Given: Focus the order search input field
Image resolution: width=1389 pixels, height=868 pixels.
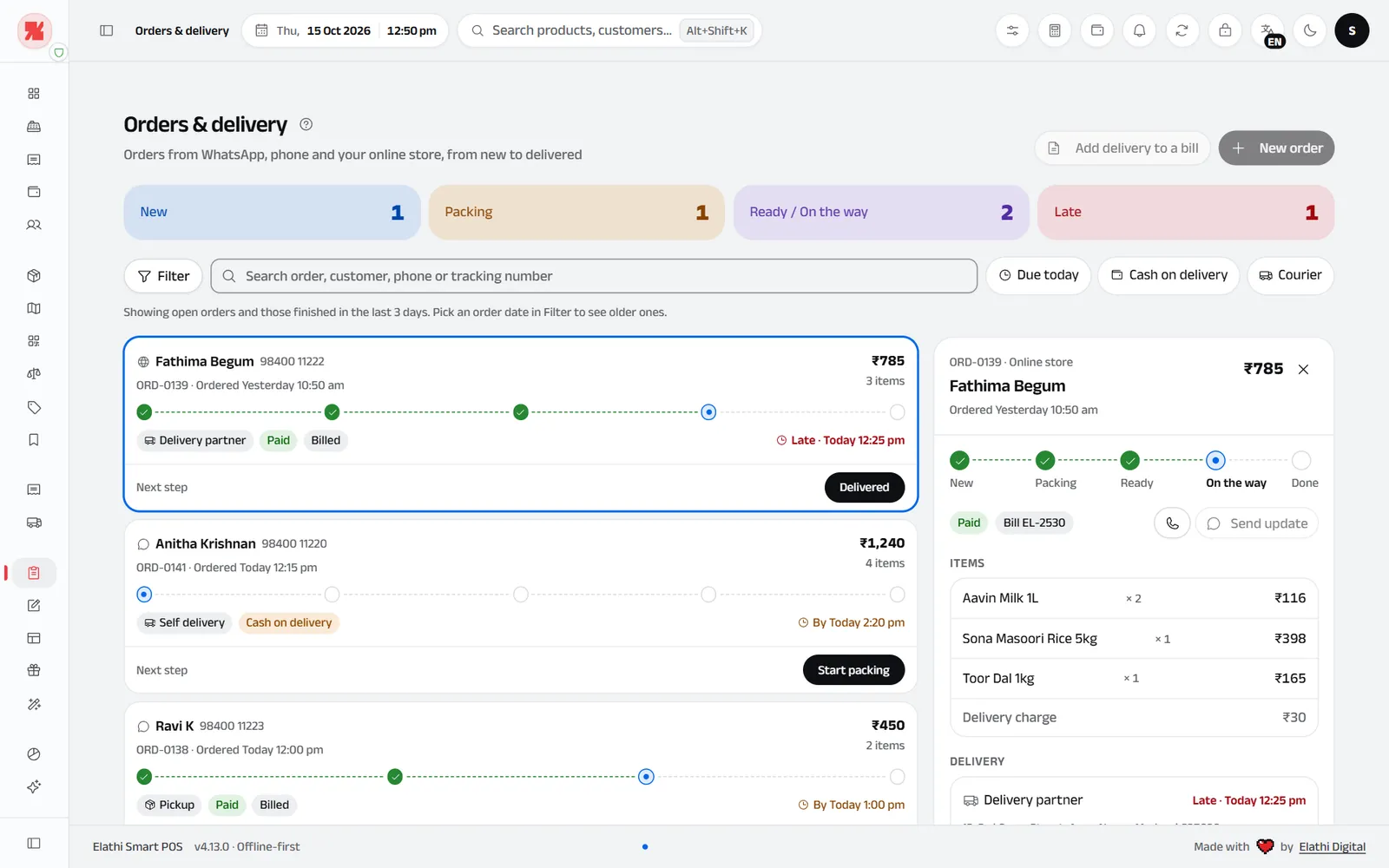Looking at the screenshot, I should (594, 276).
